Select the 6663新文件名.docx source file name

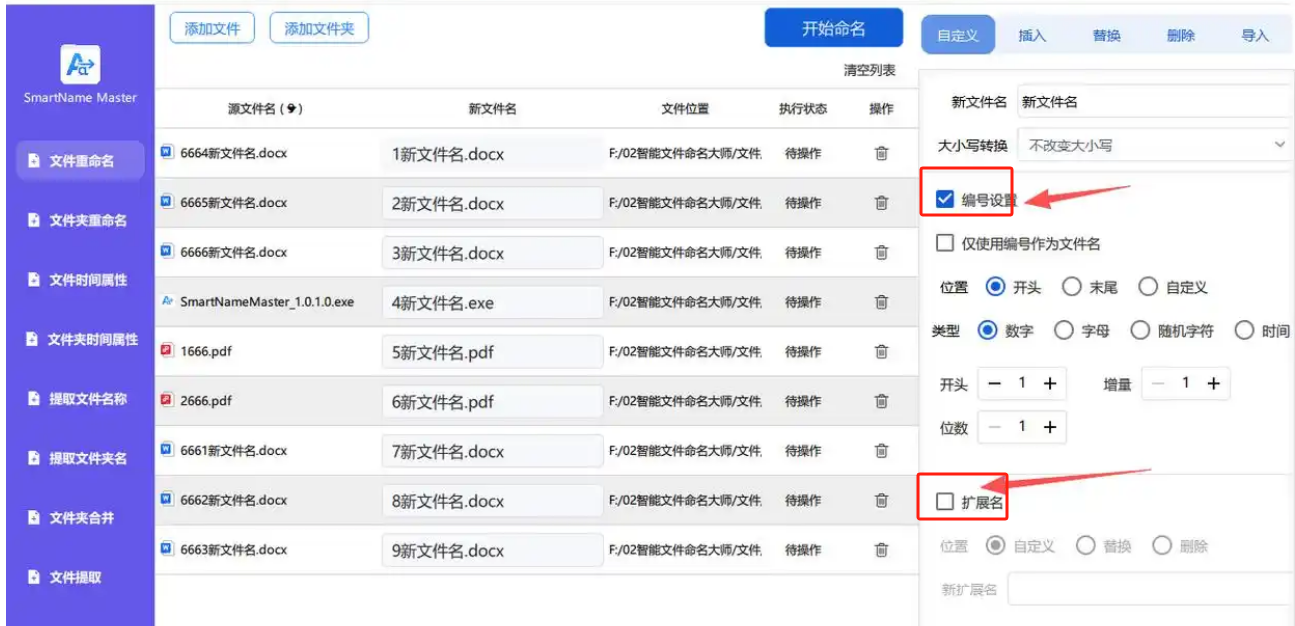[233, 550]
